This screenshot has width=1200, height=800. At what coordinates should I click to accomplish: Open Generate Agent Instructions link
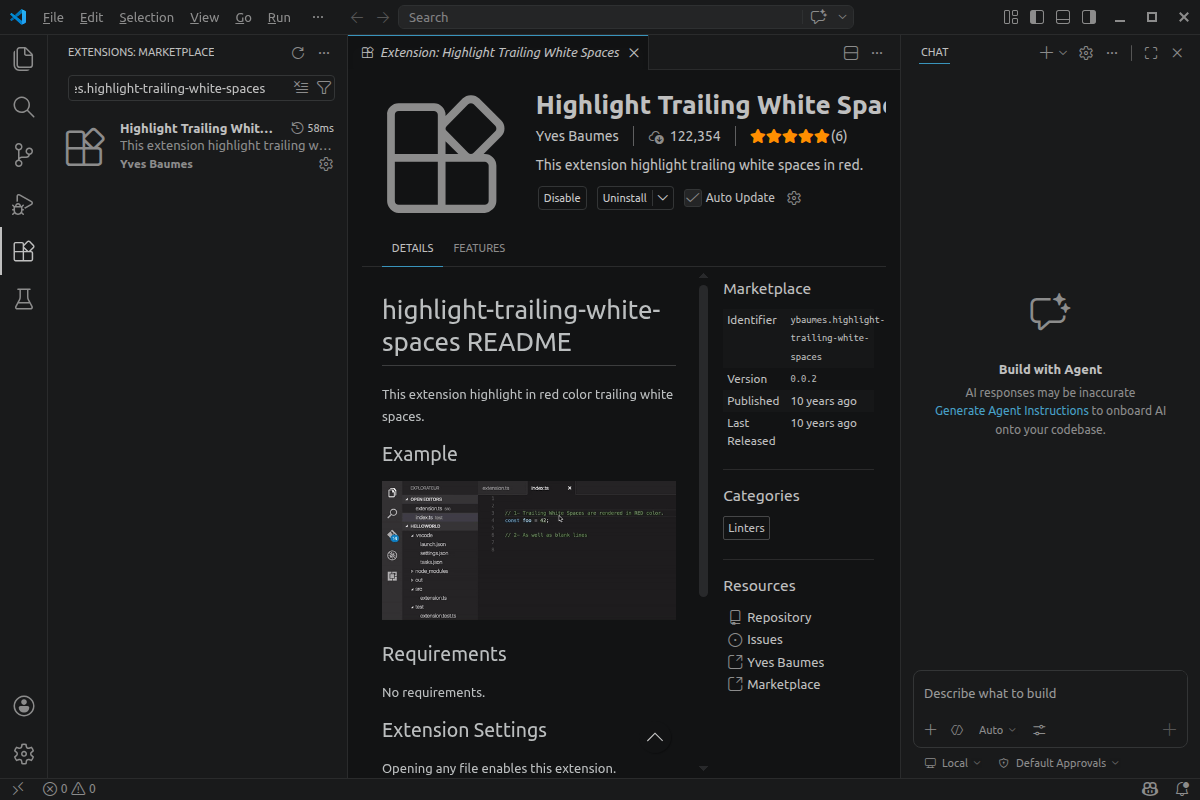[x=1011, y=411]
